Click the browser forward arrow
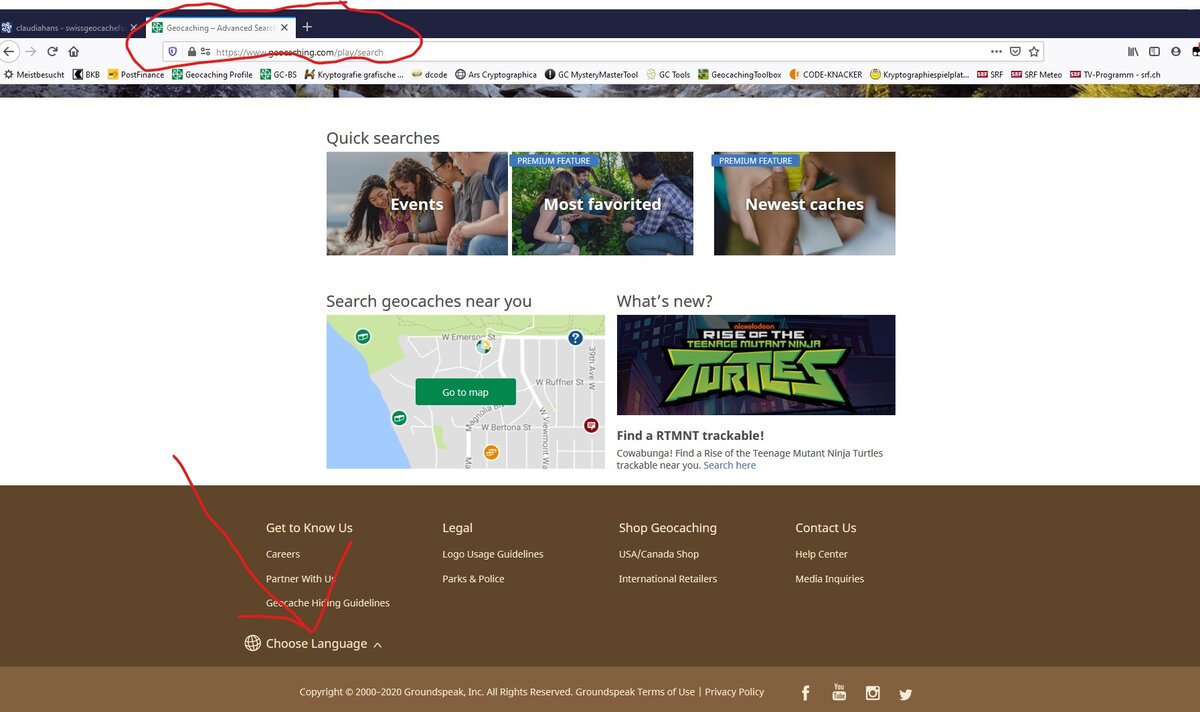This screenshot has width=1200, height=712. (x=31, y=51)
